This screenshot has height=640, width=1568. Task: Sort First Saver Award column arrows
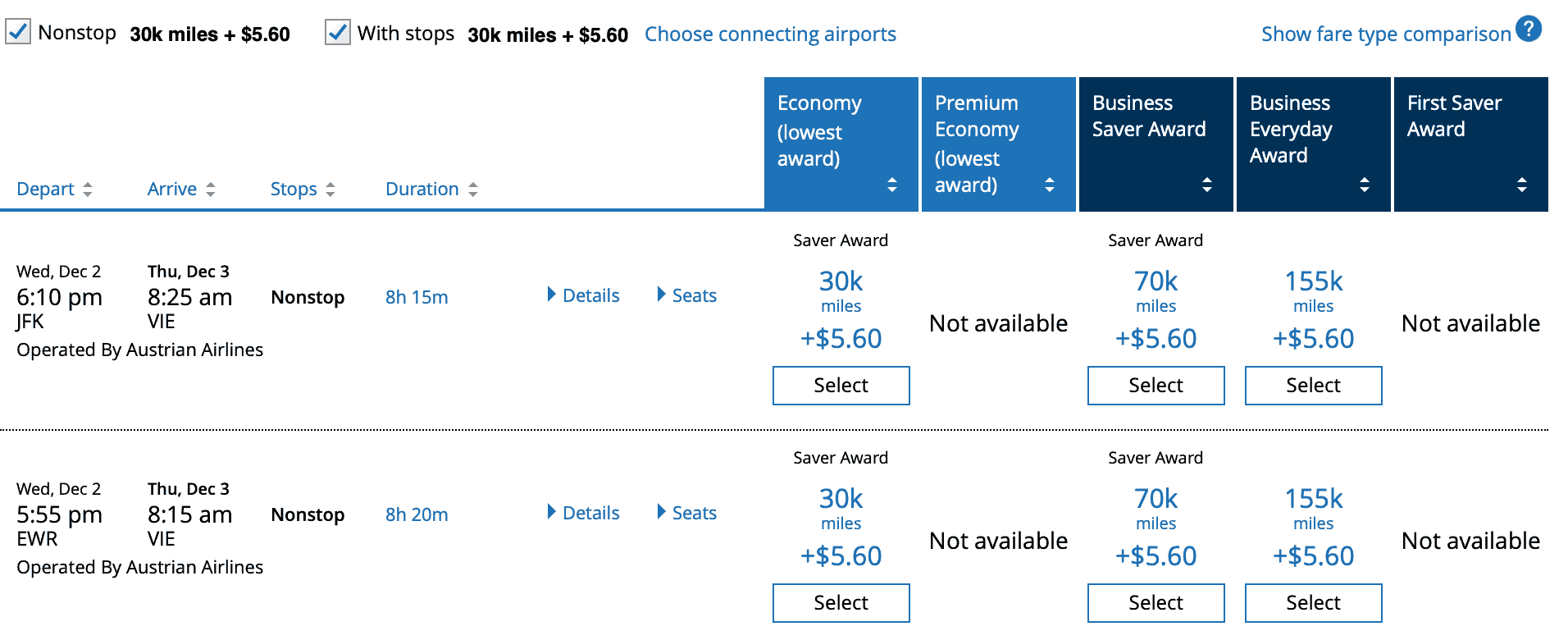1521,185
